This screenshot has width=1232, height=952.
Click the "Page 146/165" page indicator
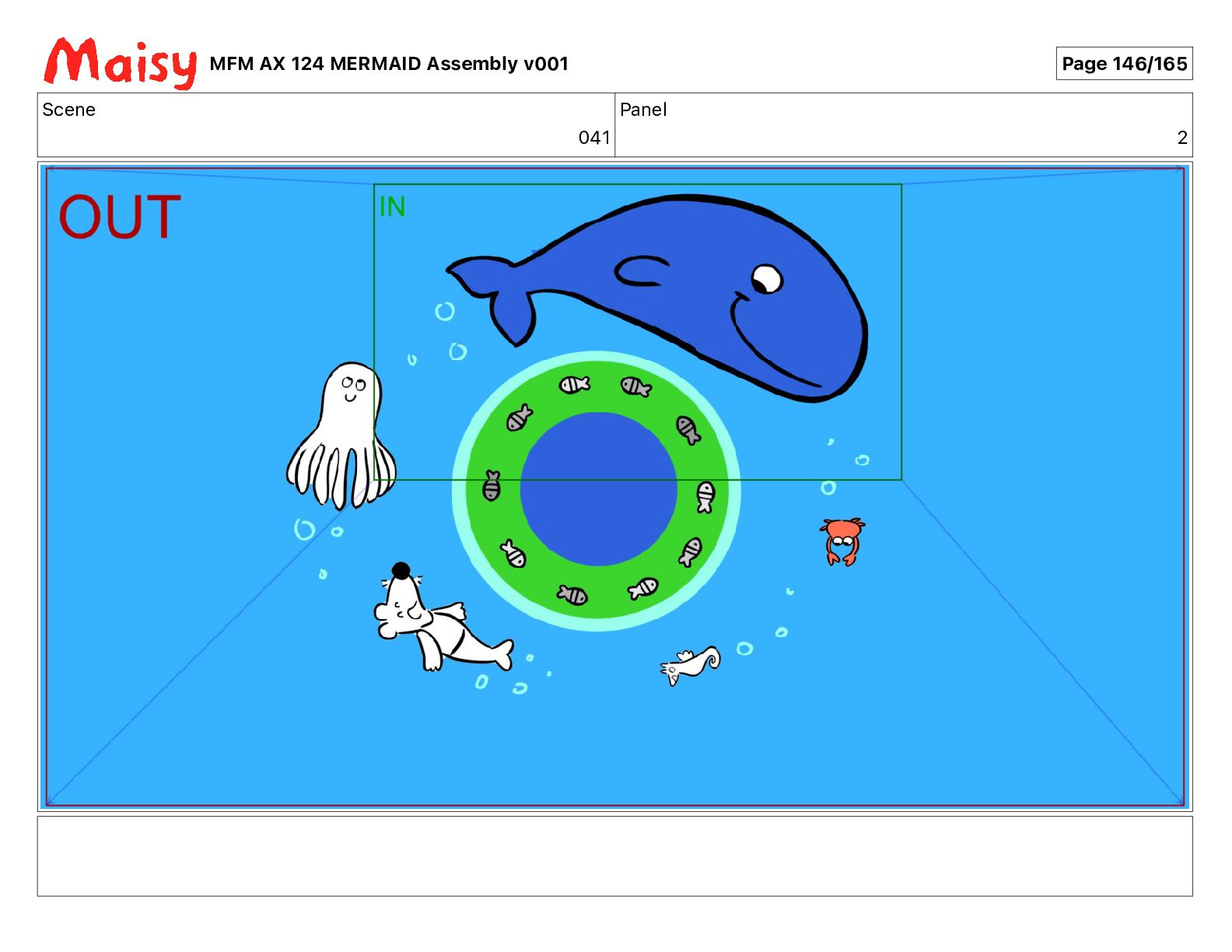click(x=1124, y=64)
